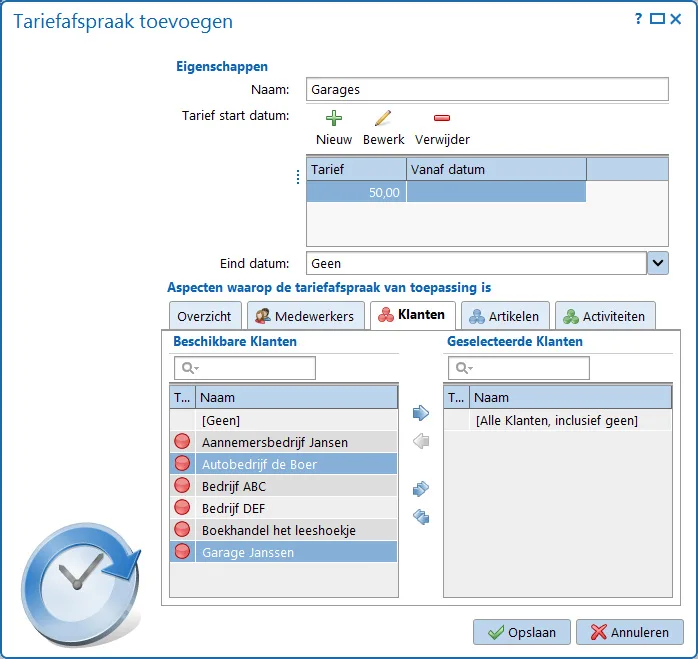Screen dimensions: 698x659
Task: Click the grid options dots beside Tarief table
Action: [298, 177]
